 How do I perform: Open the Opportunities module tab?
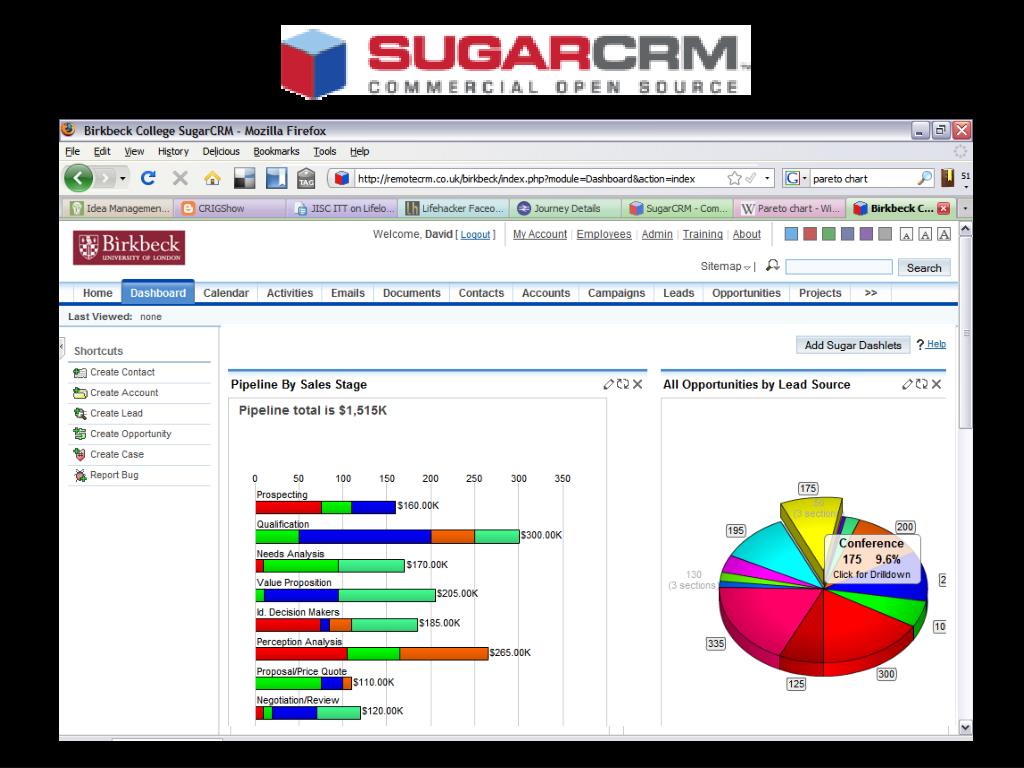pyautogui.click(x=746, y=293)
